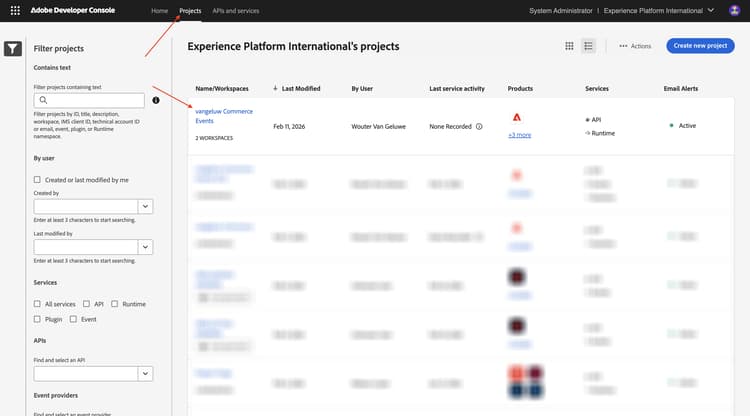
Task: Click the Adobe product icon in first row
Action: [516, 117]
